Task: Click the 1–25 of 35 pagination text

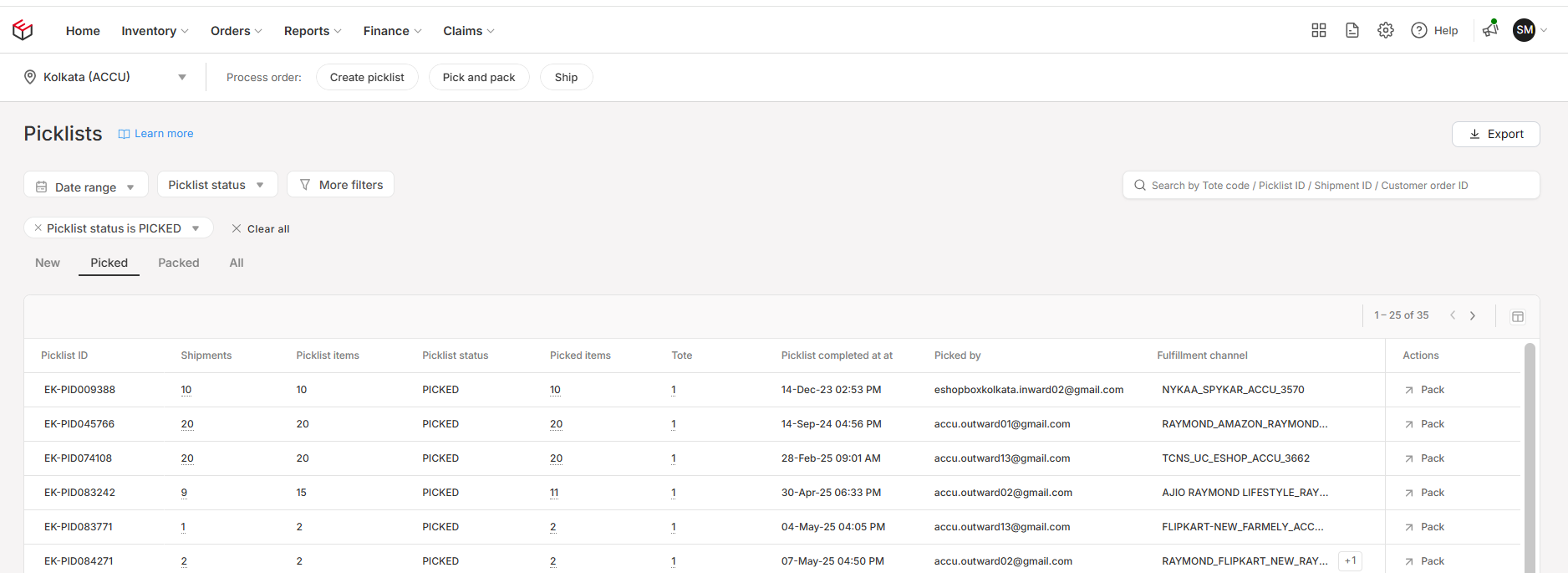Action: click(1402, 315)
